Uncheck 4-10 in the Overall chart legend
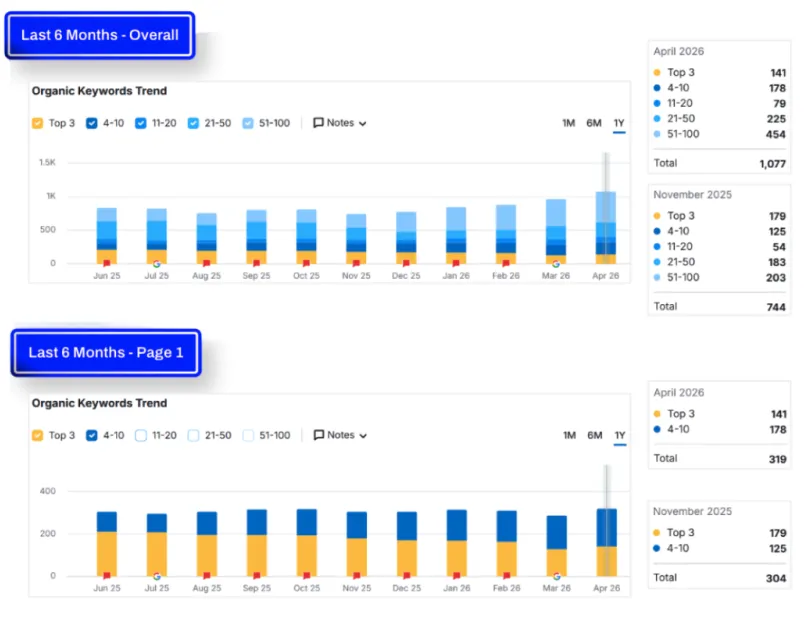Viewport: 810px width, 640px height. [x=91, y=123]
